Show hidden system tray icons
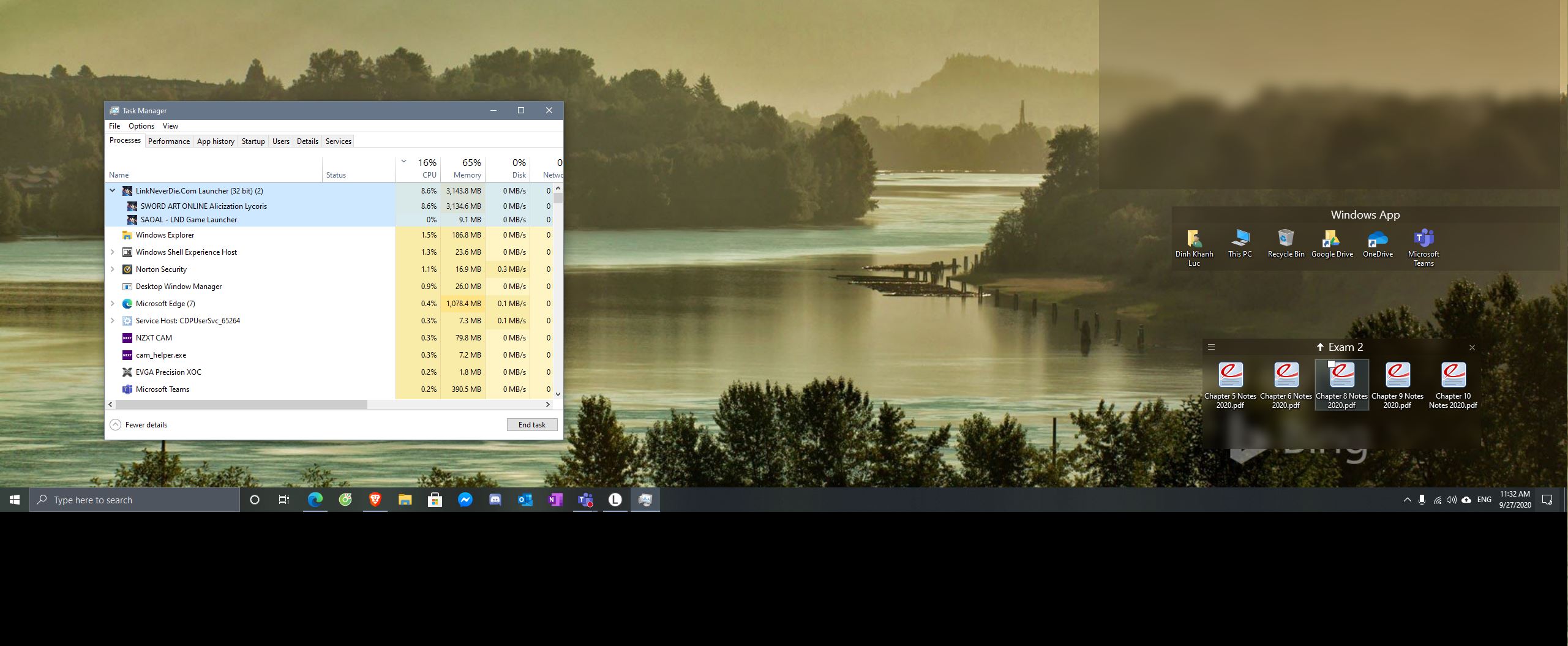This screenshot has height=646, width=1568. pyautogui.click(x=1406, y=500)
